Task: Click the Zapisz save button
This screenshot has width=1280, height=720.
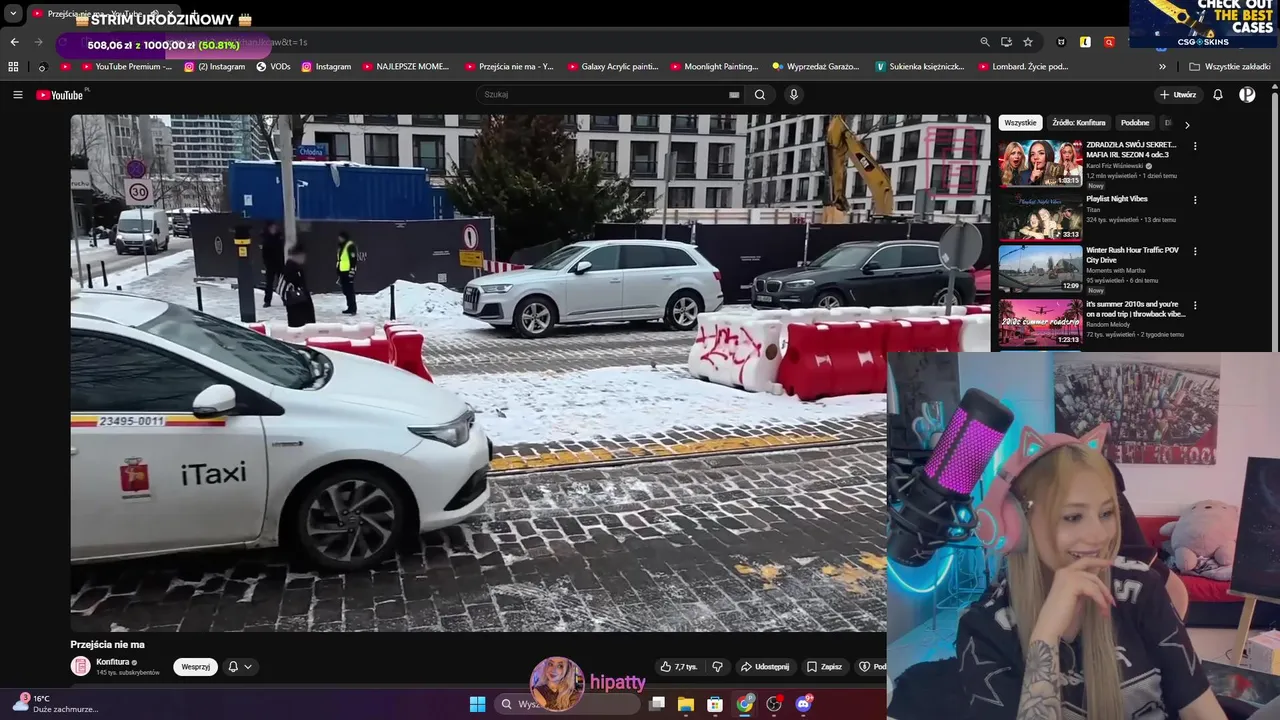Action: click(824, 667)
